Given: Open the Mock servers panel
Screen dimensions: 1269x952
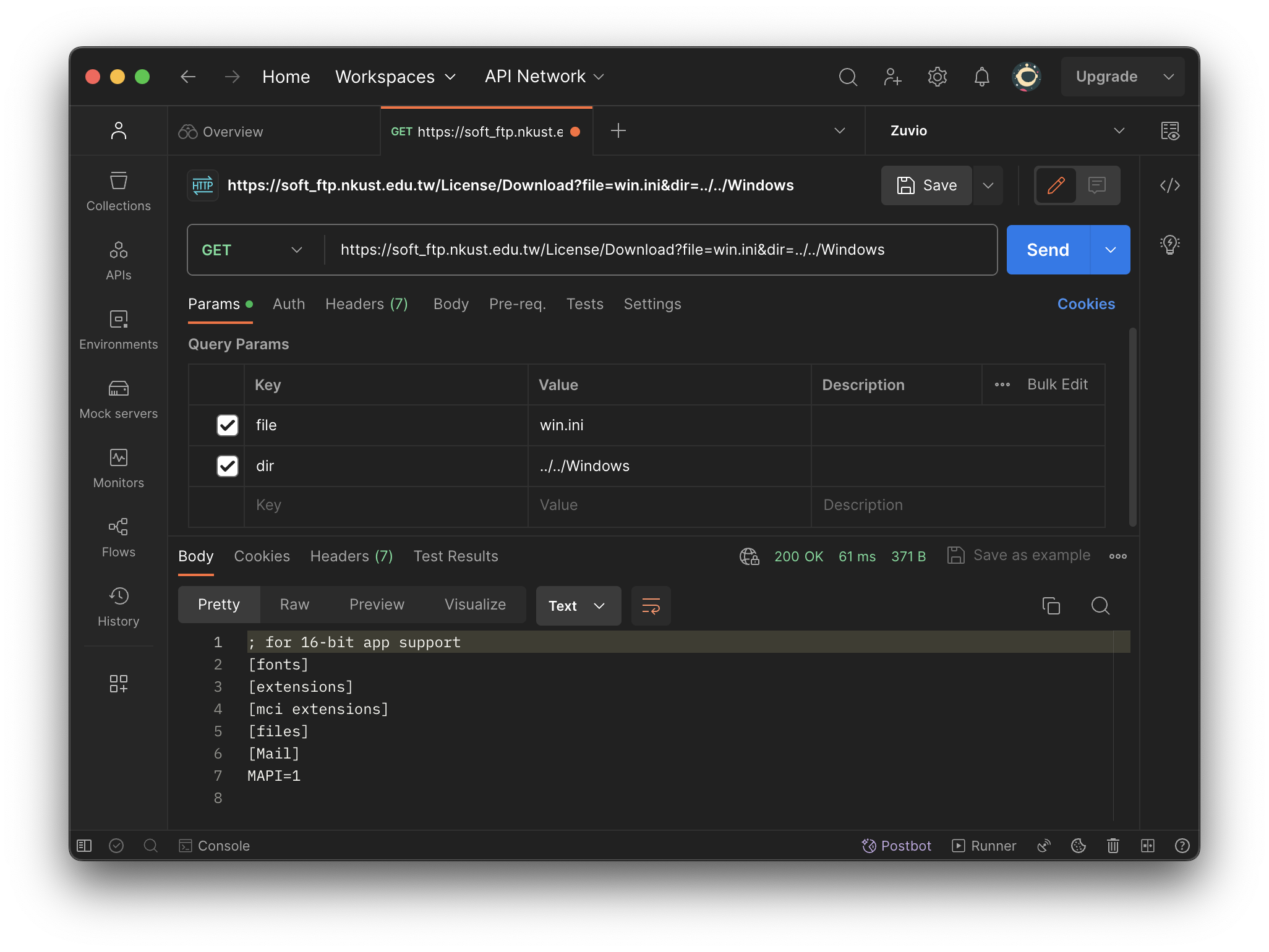Looking at the screenshot, I should [118, 399].
